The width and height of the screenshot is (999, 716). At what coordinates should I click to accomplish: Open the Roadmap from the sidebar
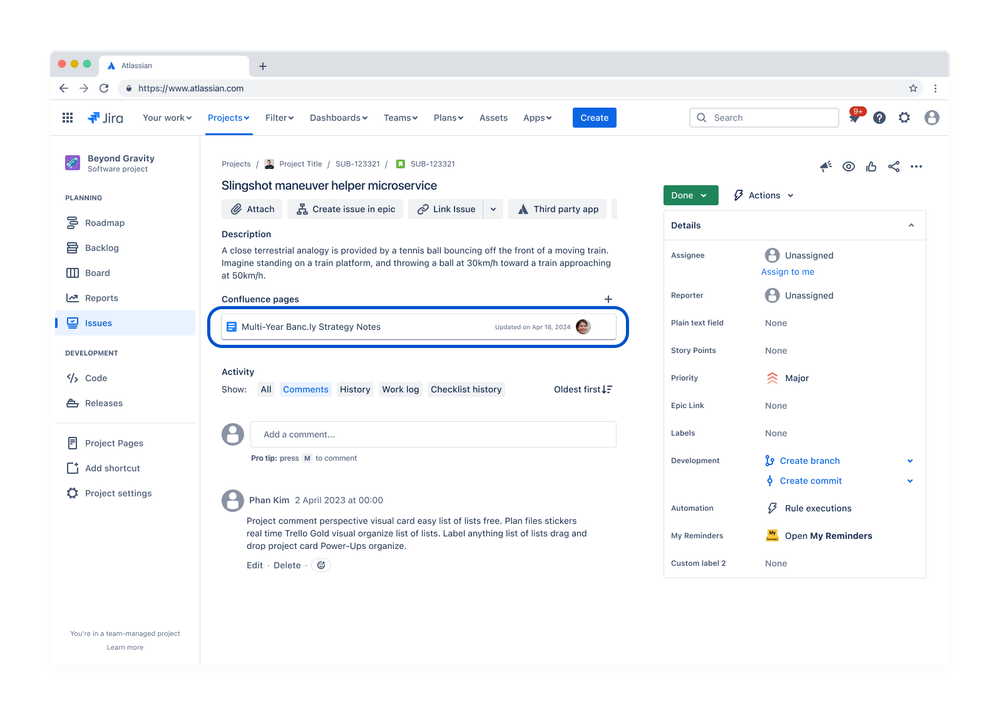click(105, 222)
